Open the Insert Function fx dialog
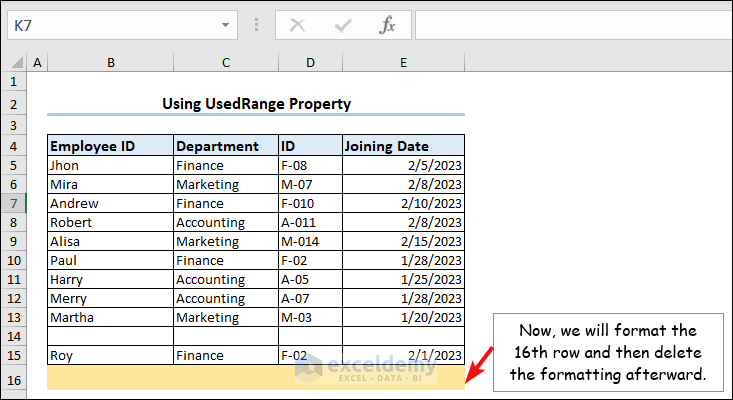This screenshot has height=400, width=733. point(387,25)
